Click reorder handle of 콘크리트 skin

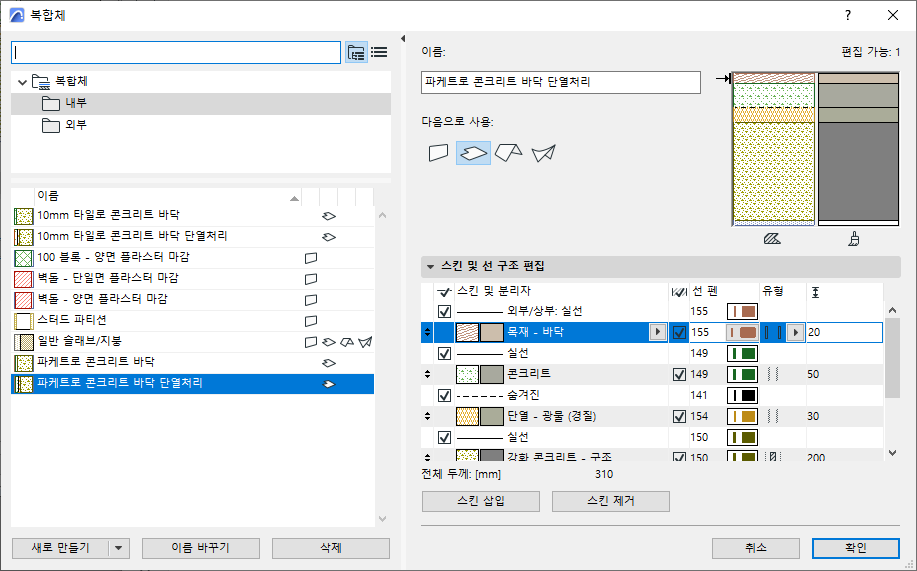[428, 374]
